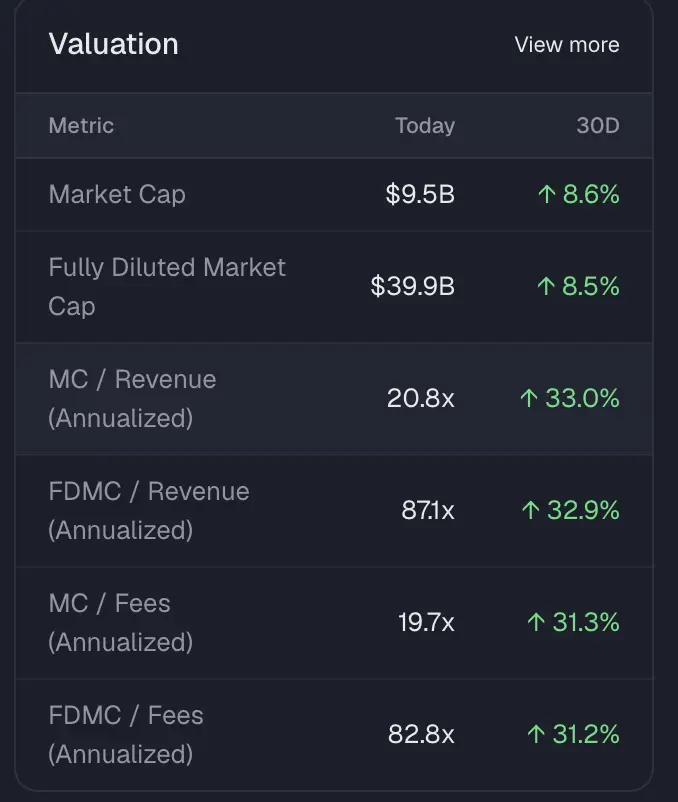
Task: Click the up arrow beside 31.3%
Action: 536,623
